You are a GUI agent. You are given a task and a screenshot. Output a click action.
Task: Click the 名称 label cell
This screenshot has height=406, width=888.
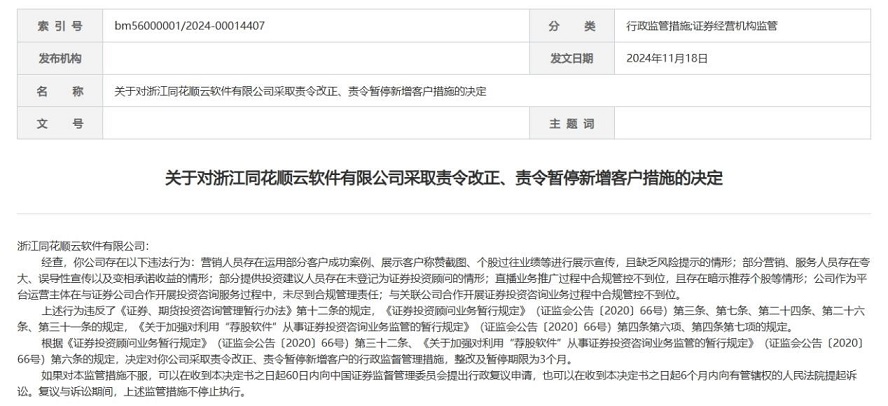[x=60, y=91]
